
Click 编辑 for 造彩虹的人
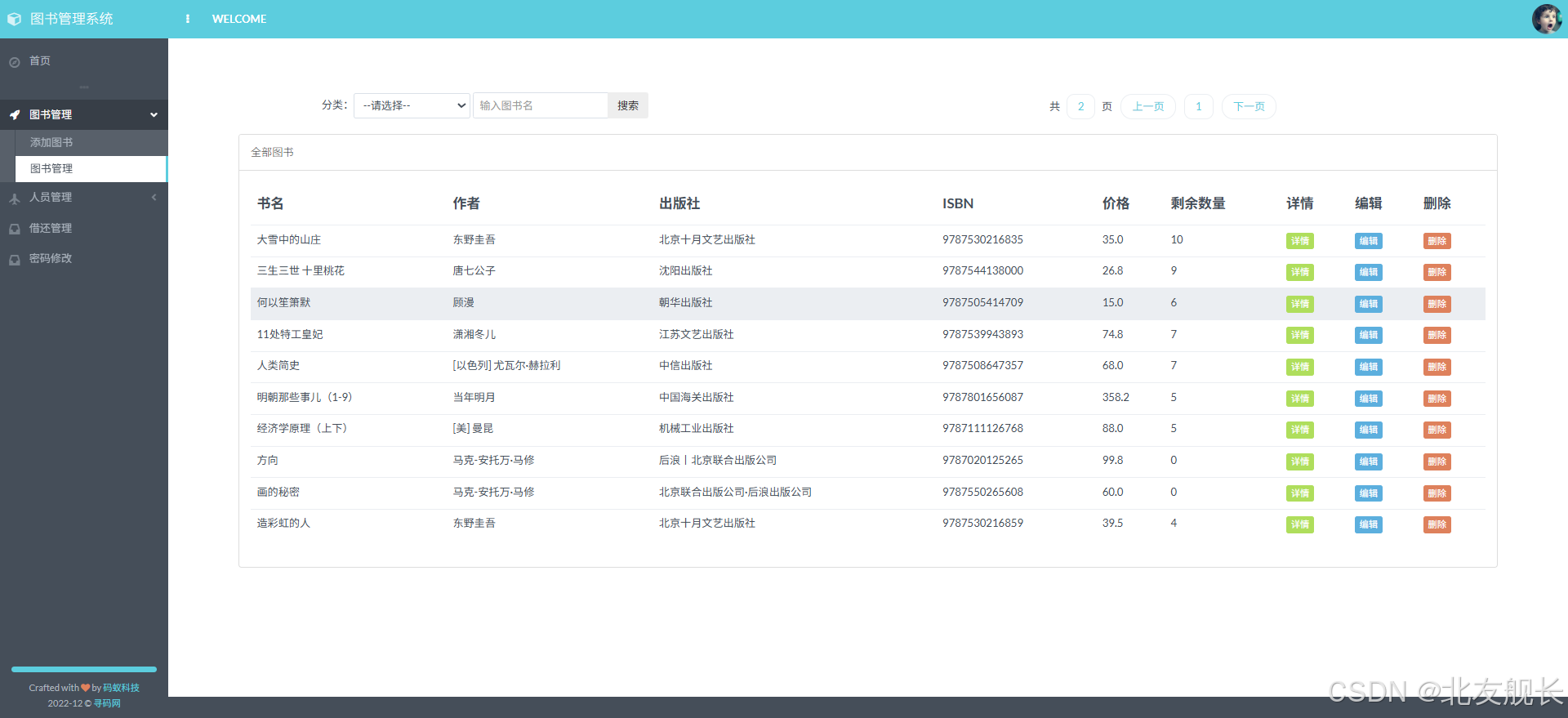(x=1369, y=524)
